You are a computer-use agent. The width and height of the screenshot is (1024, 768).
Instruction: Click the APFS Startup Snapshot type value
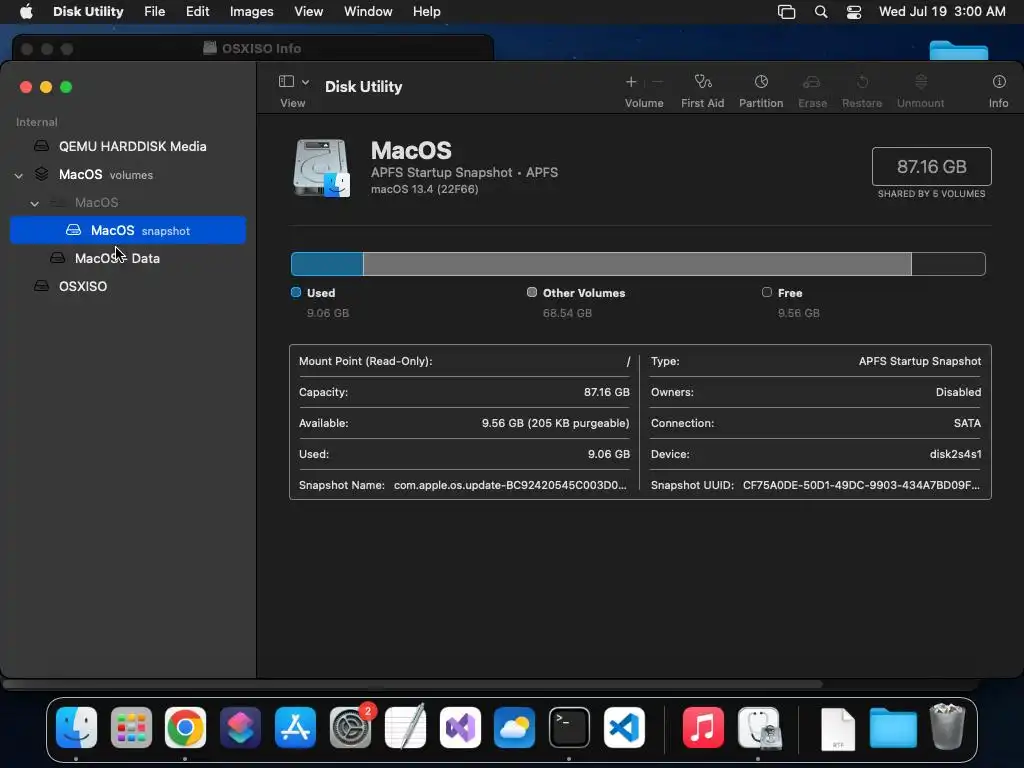click(920, 361)
